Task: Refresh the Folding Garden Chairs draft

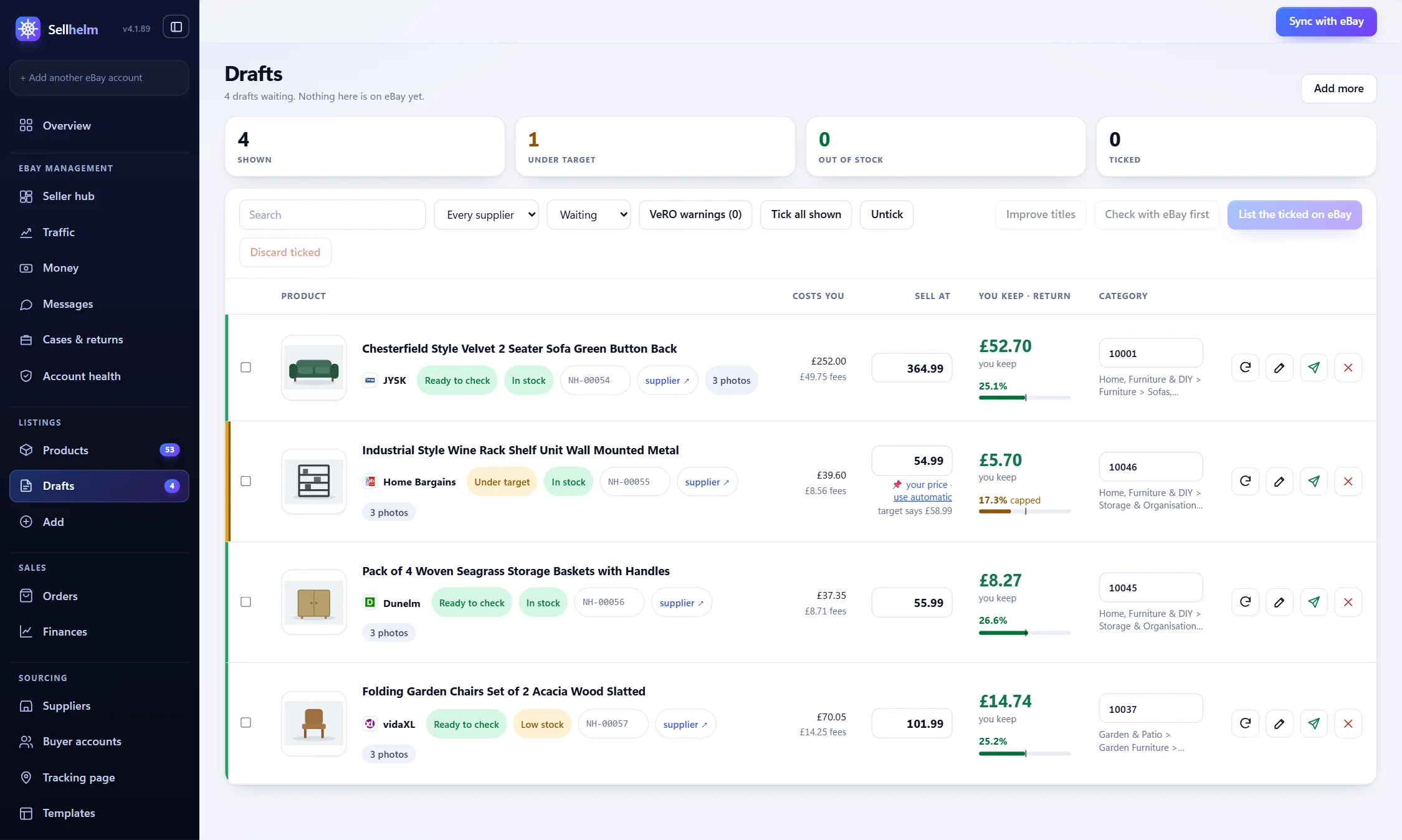Action: pyautogui.click(x=1245, y=723)
